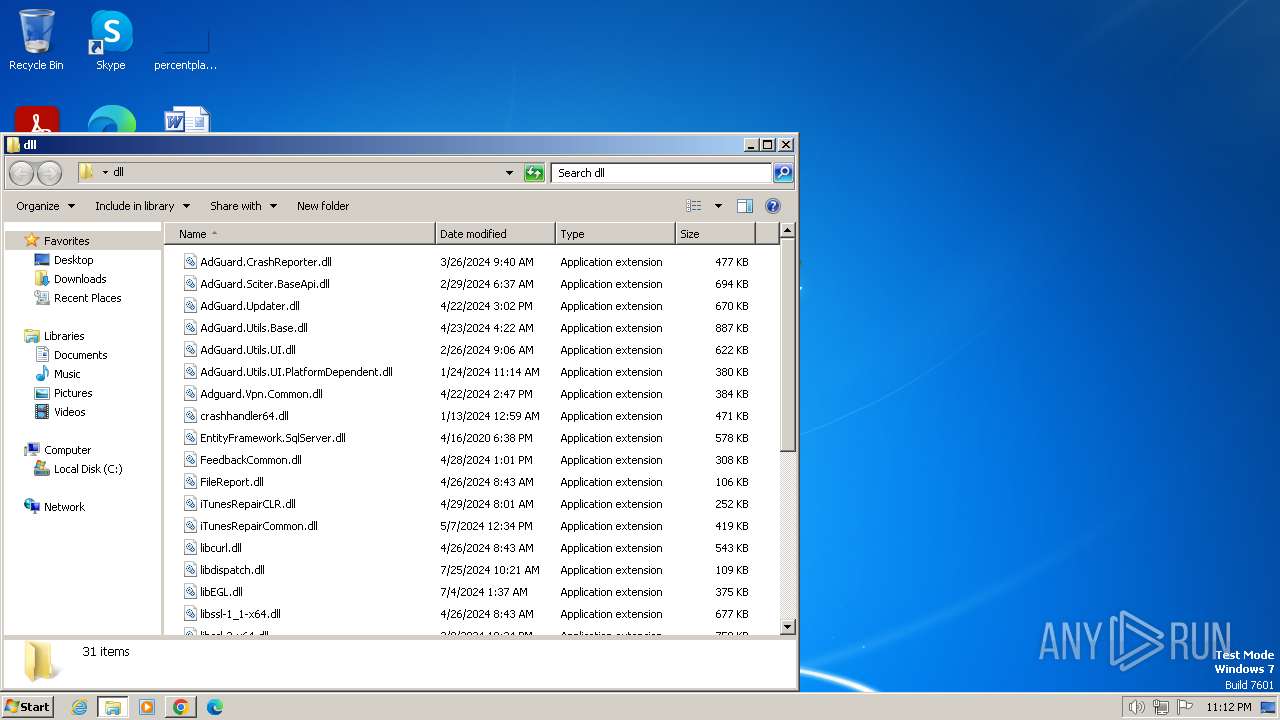
Task: Click the file list scroll up arrow
Action: pyautogui.click(x=787, y=231)
